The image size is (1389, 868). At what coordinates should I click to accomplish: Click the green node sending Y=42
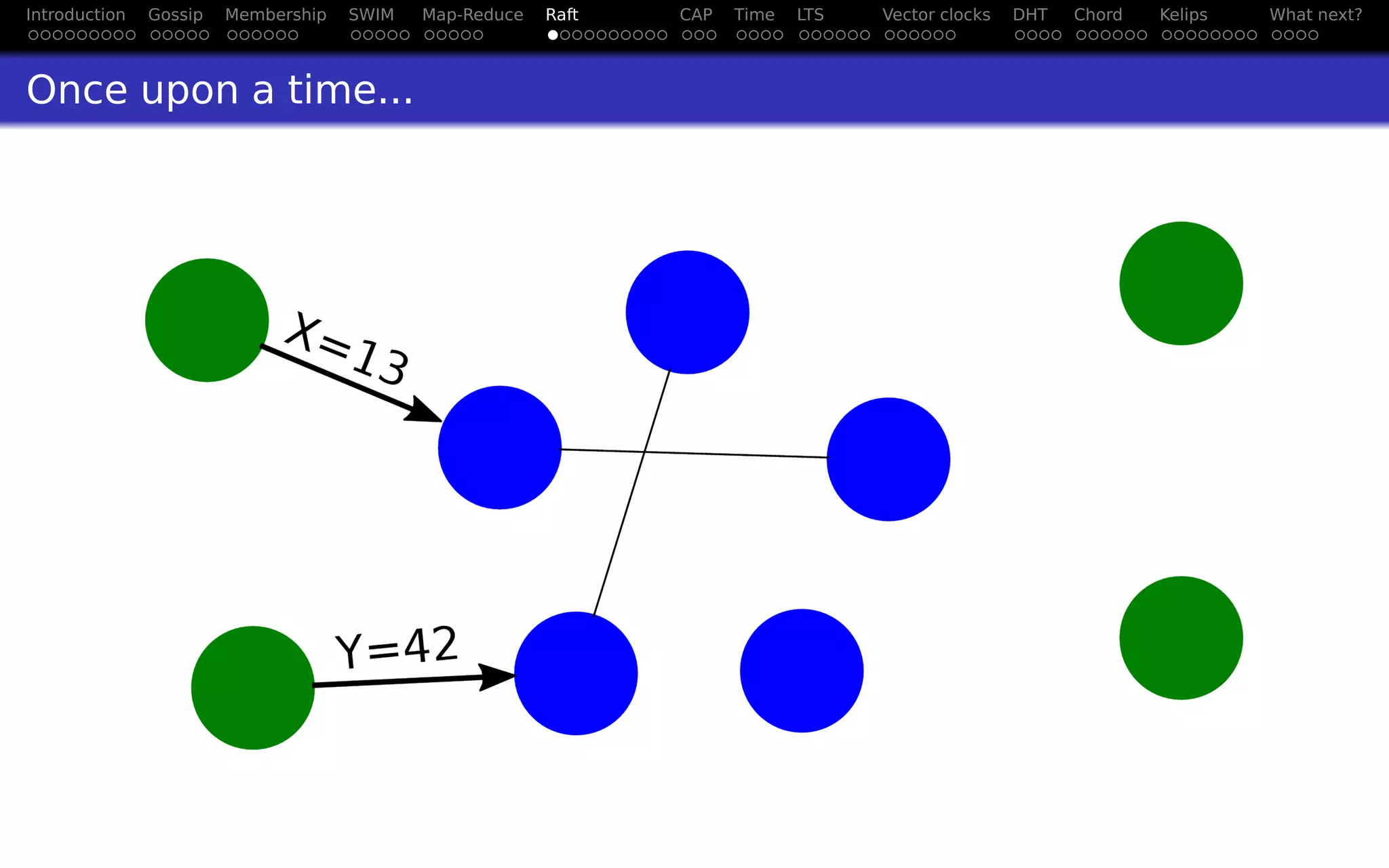tap(253, 688)
